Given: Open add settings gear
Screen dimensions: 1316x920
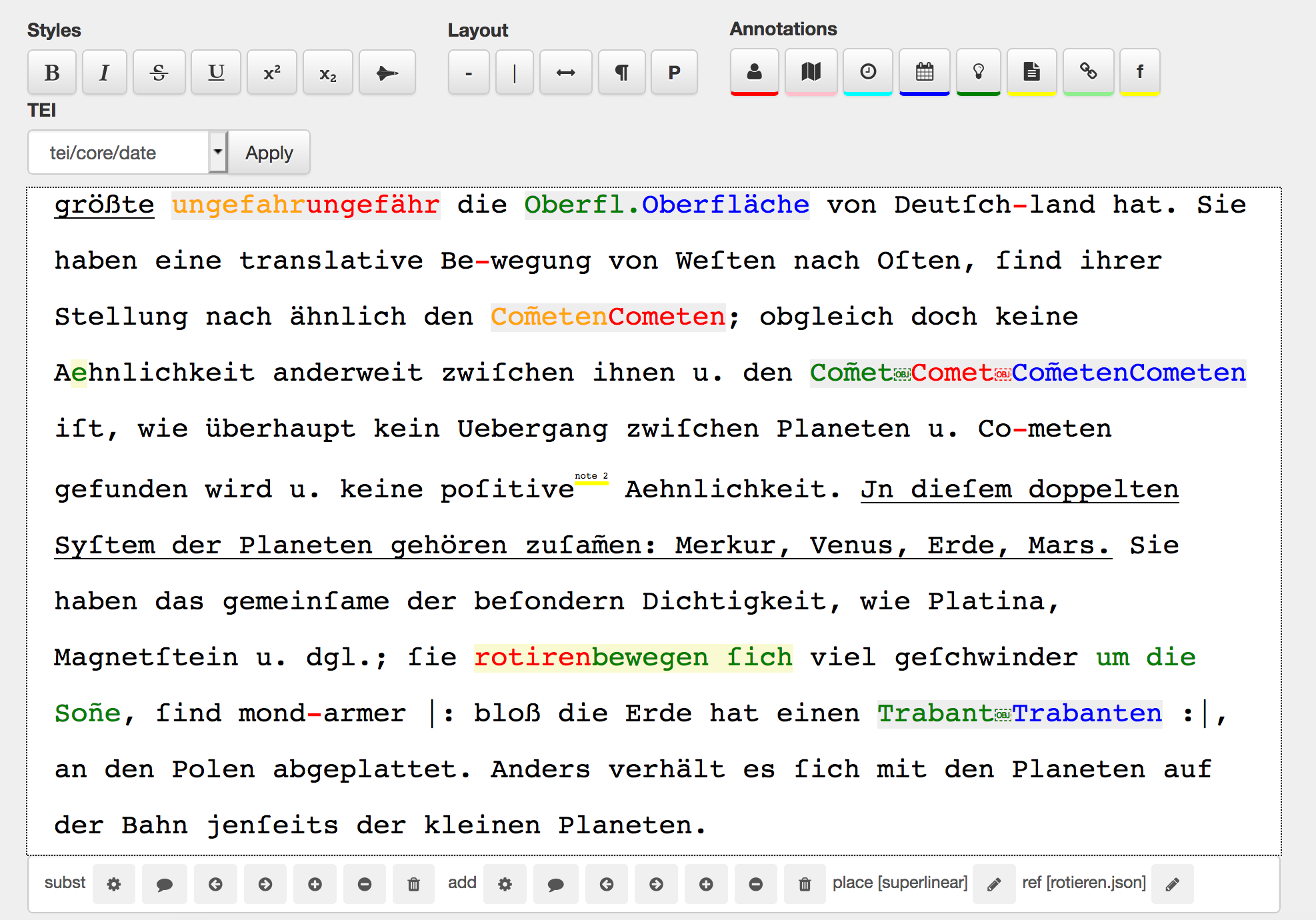Looking at the screenshot, I should click(505, 884).
